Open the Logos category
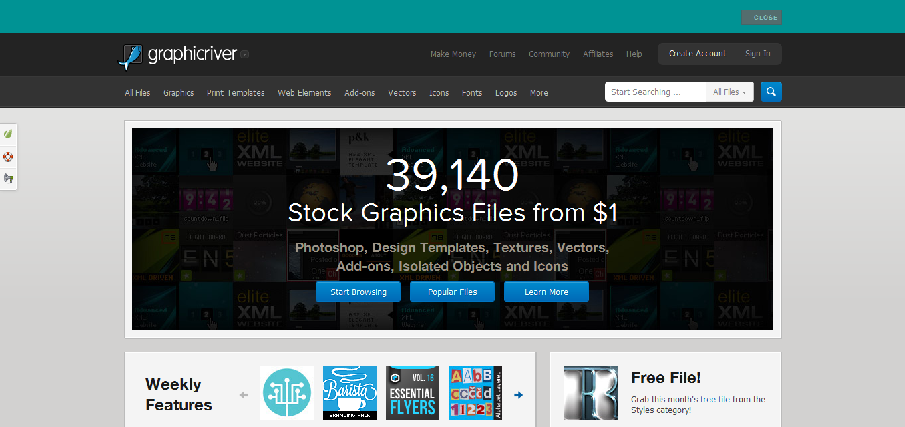The height and width of the screenshot is (427, 905). click(x=506, y=92)
